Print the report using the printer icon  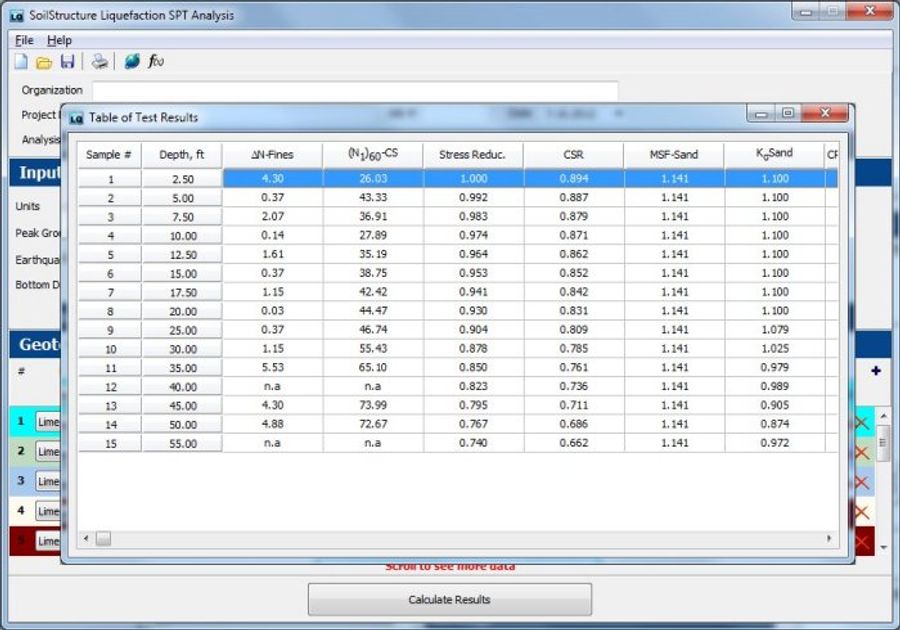tap(99, 61)
